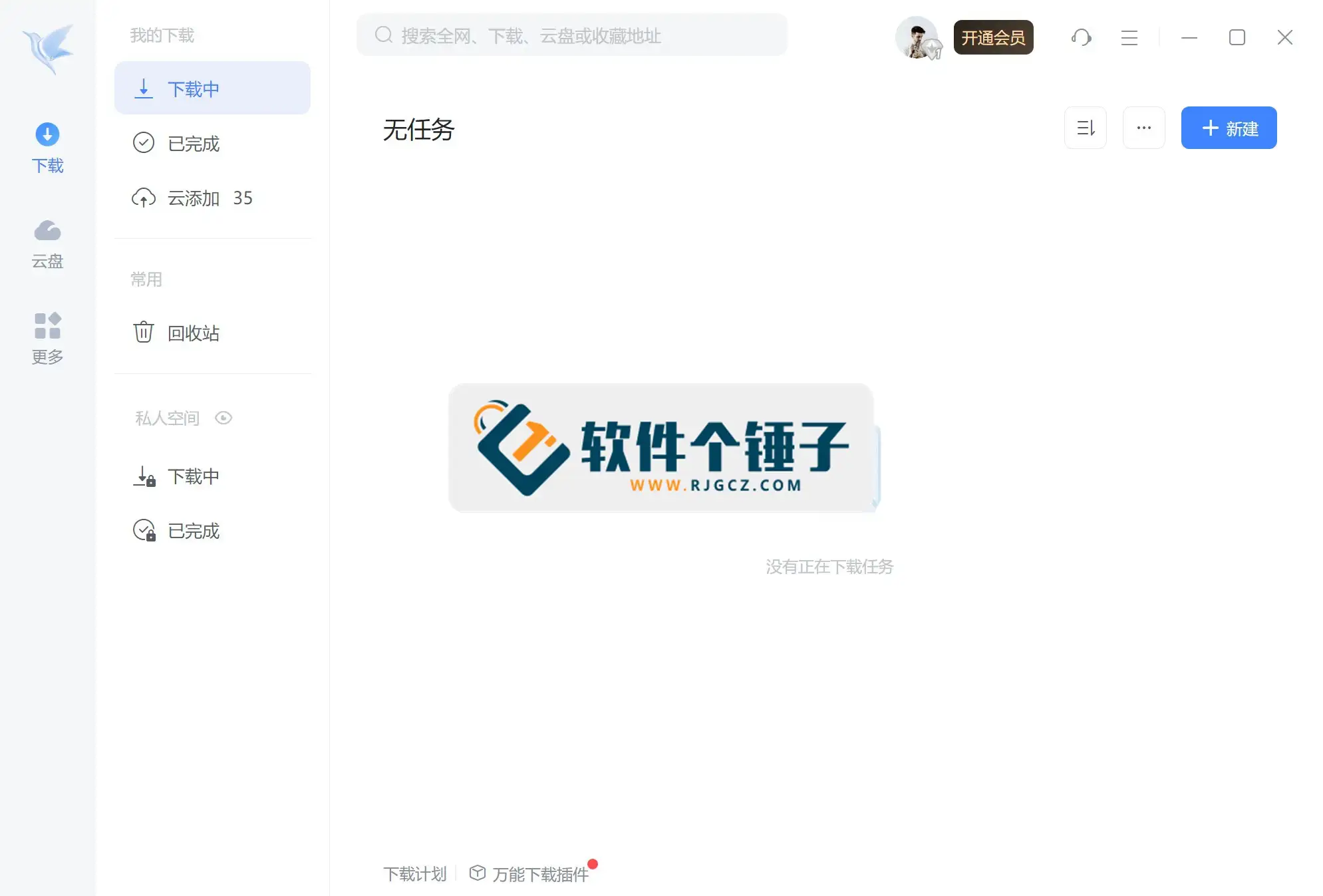Click the 回收站 trash can icon
1323x896 pixels.
tap(144, 332)
